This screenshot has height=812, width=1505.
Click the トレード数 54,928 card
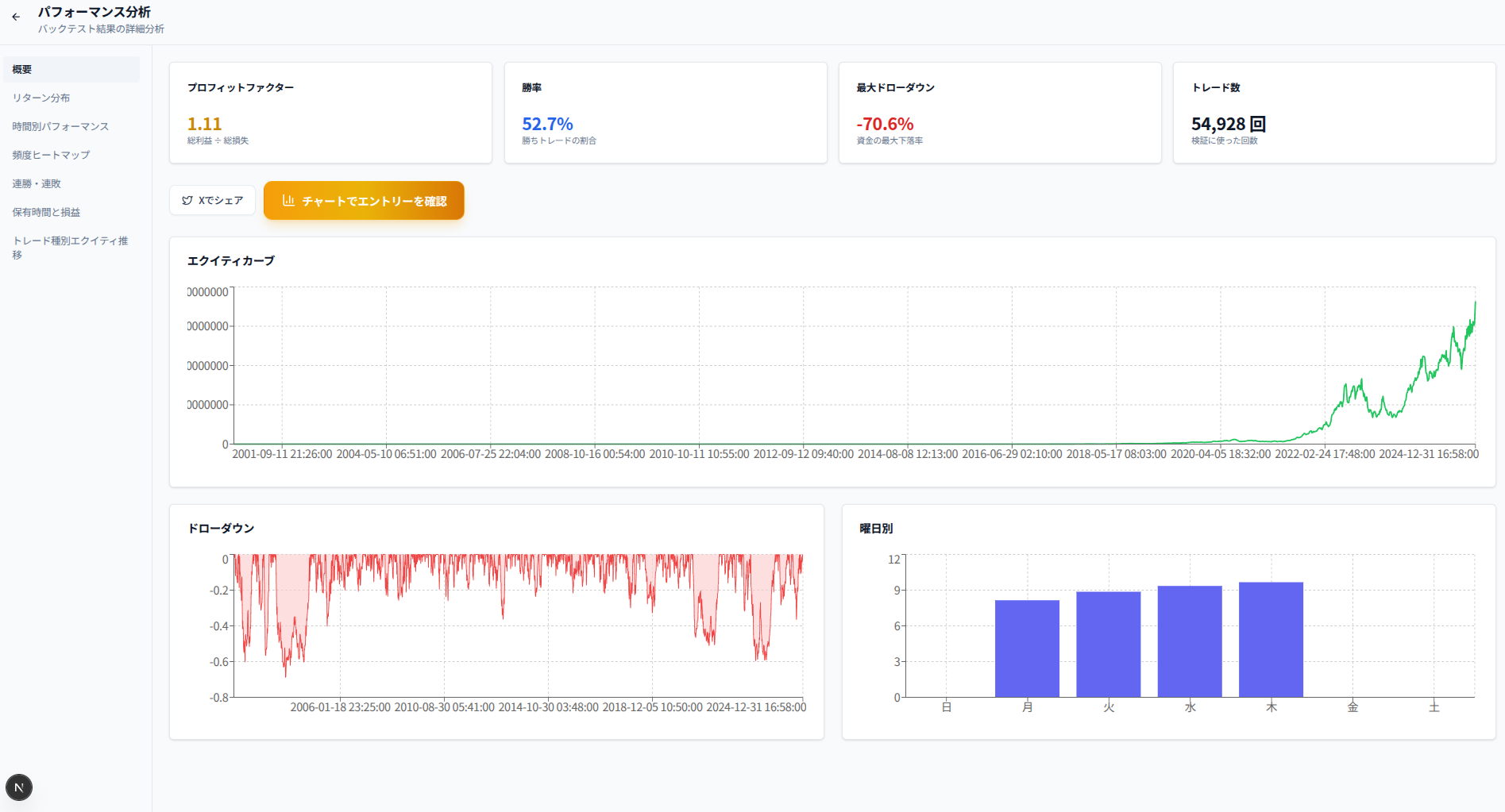point(1334,113)
